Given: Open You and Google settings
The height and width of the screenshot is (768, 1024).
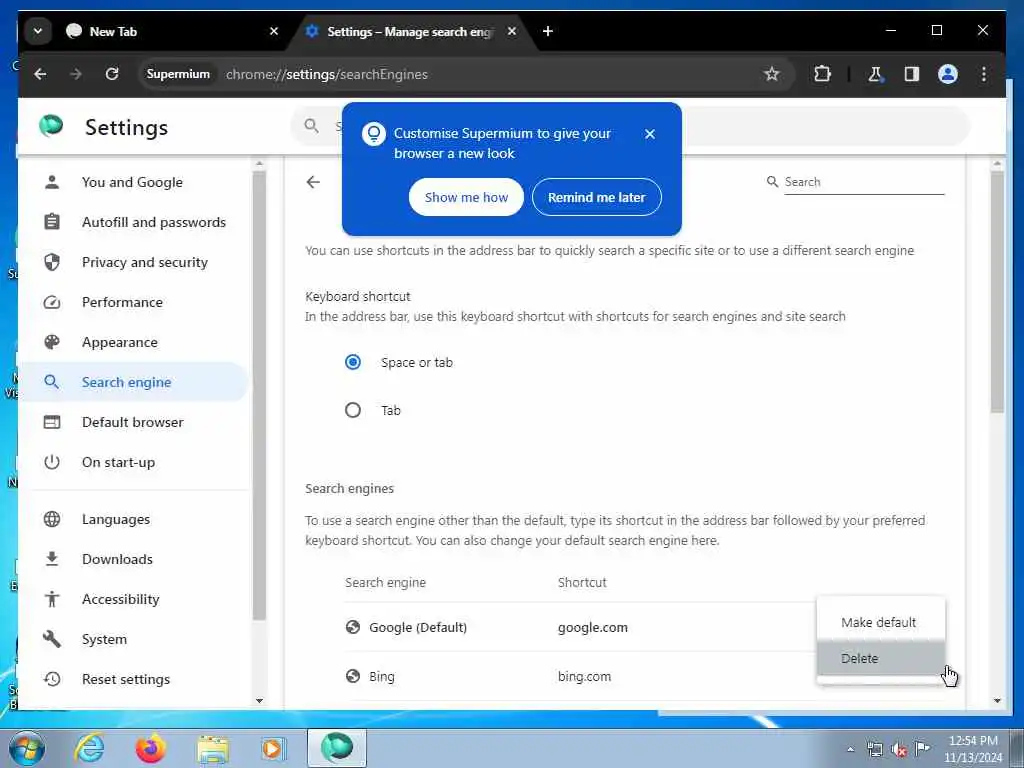Looking at the screenshot, I should point(134,182).
